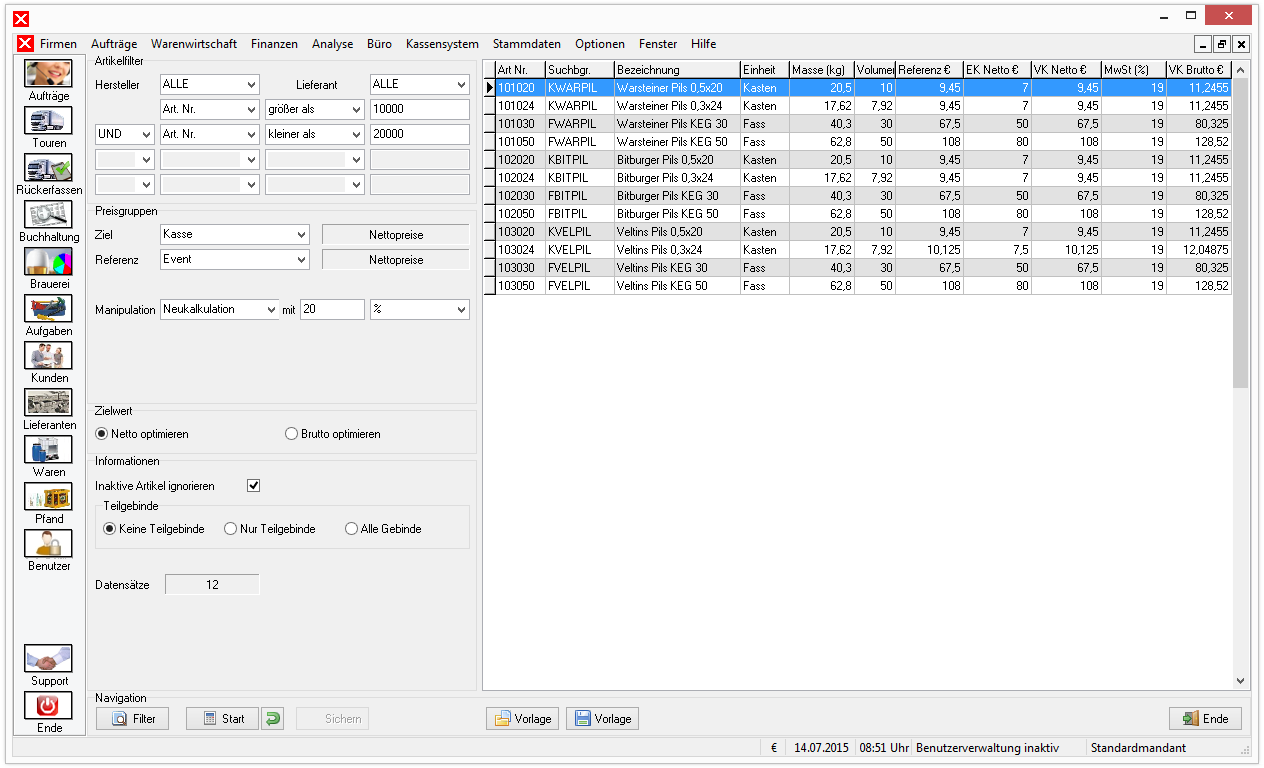Viewport: 1264px width, 768px height.
Task: Click the scrollbar up arrow in table
Action: tap(1241, 70)
